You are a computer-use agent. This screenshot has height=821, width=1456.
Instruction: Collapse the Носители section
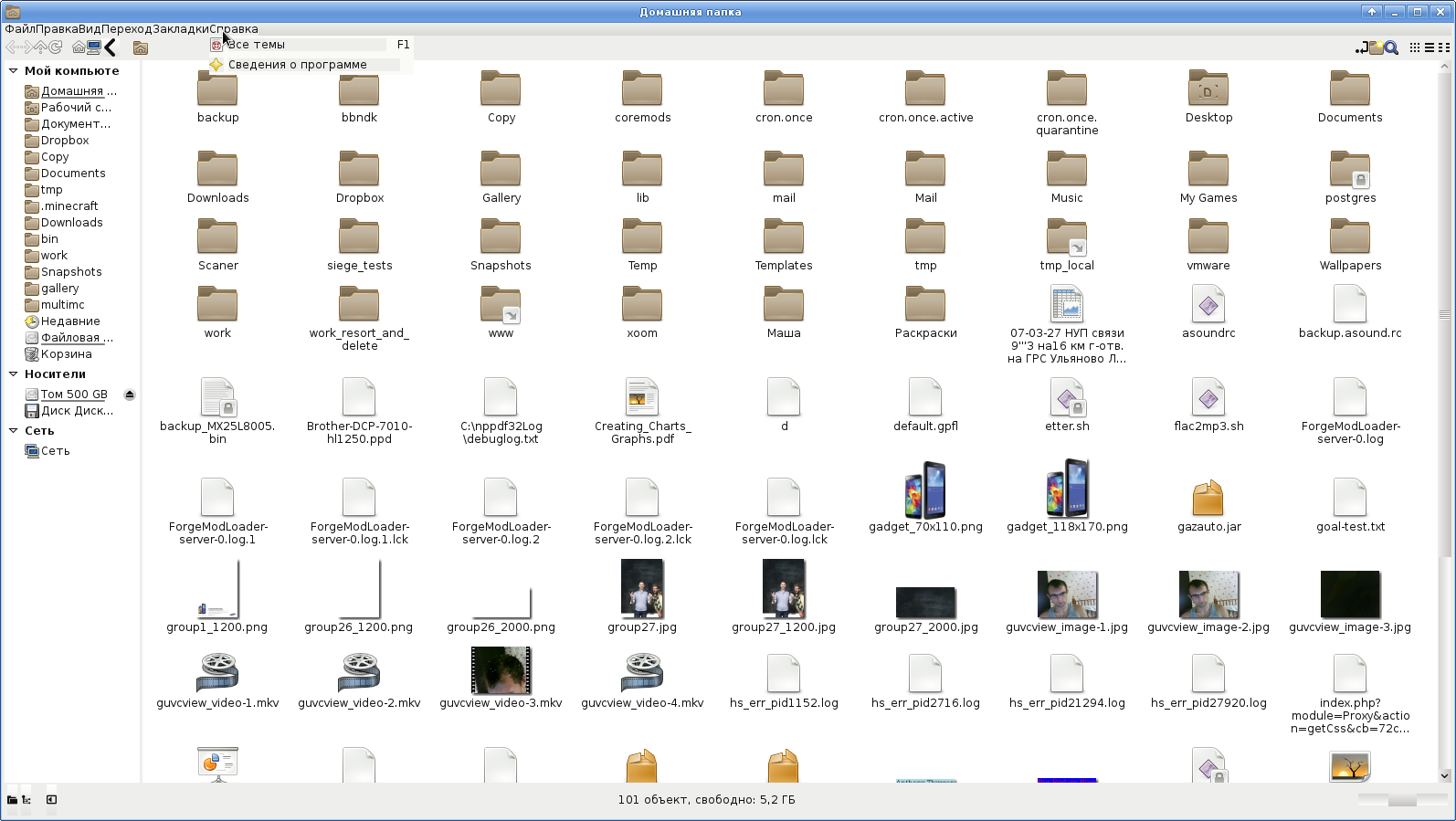[x=13, y=374]
